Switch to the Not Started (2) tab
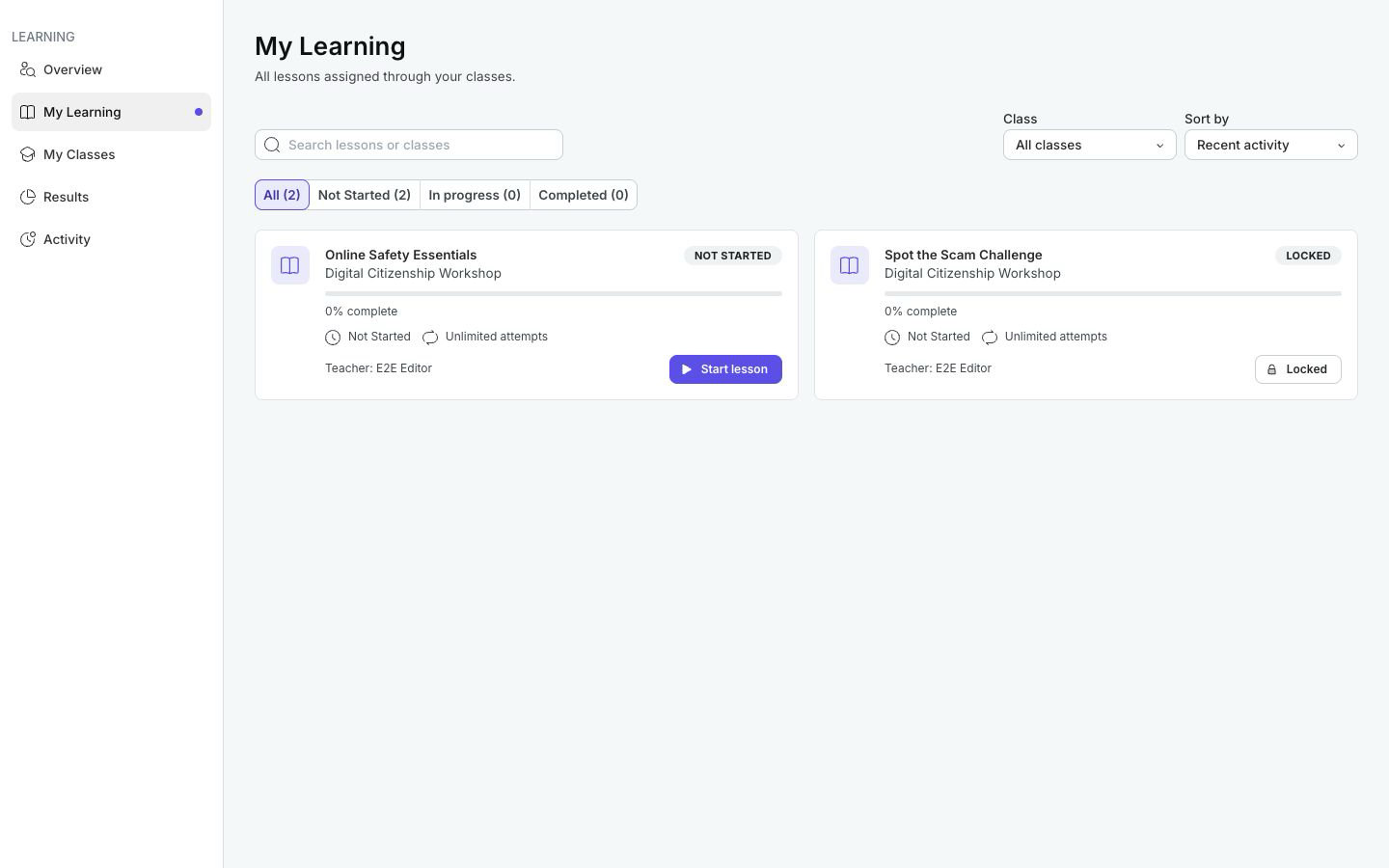 (x=365, y=195)
